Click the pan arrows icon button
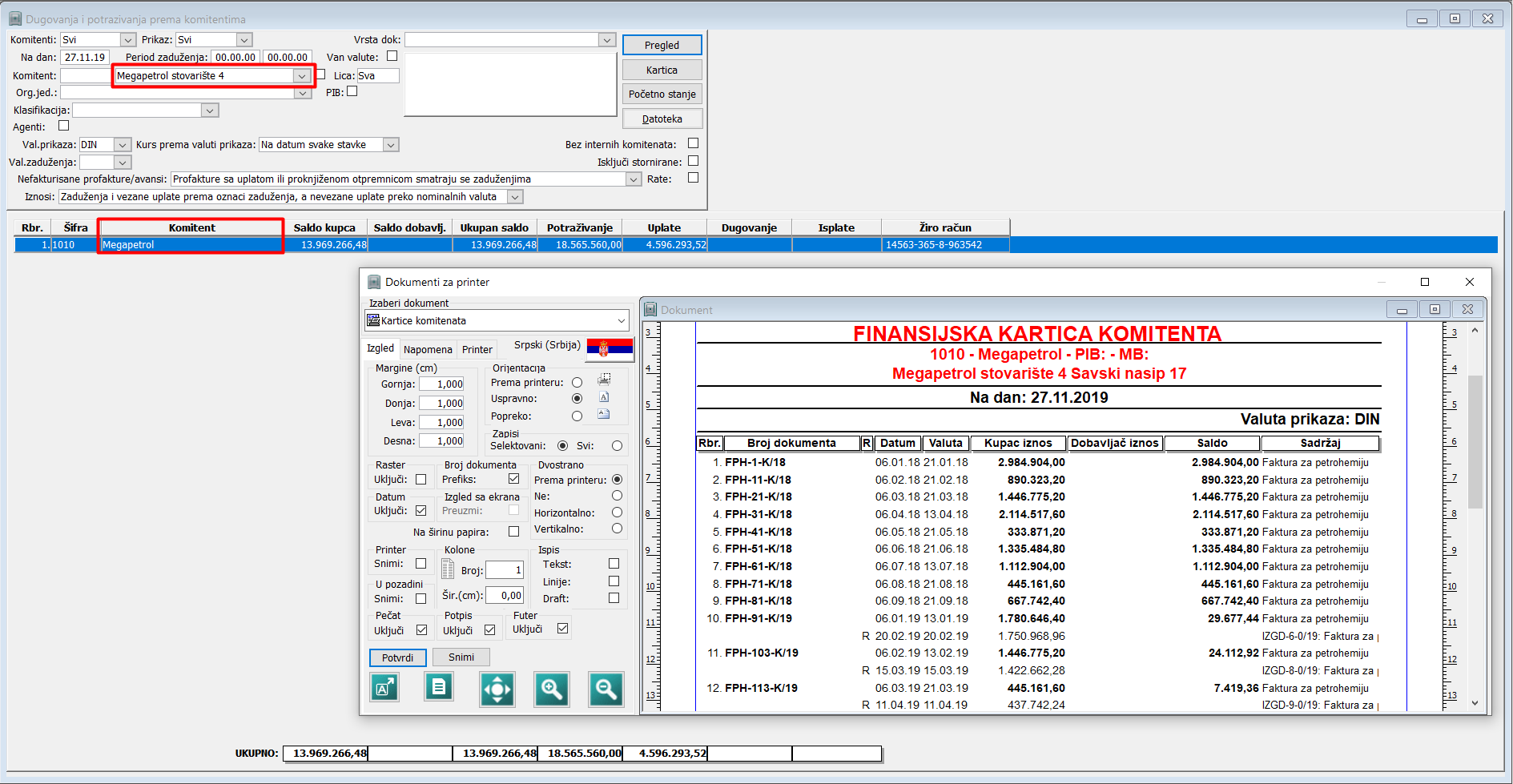 coord(497,689)
